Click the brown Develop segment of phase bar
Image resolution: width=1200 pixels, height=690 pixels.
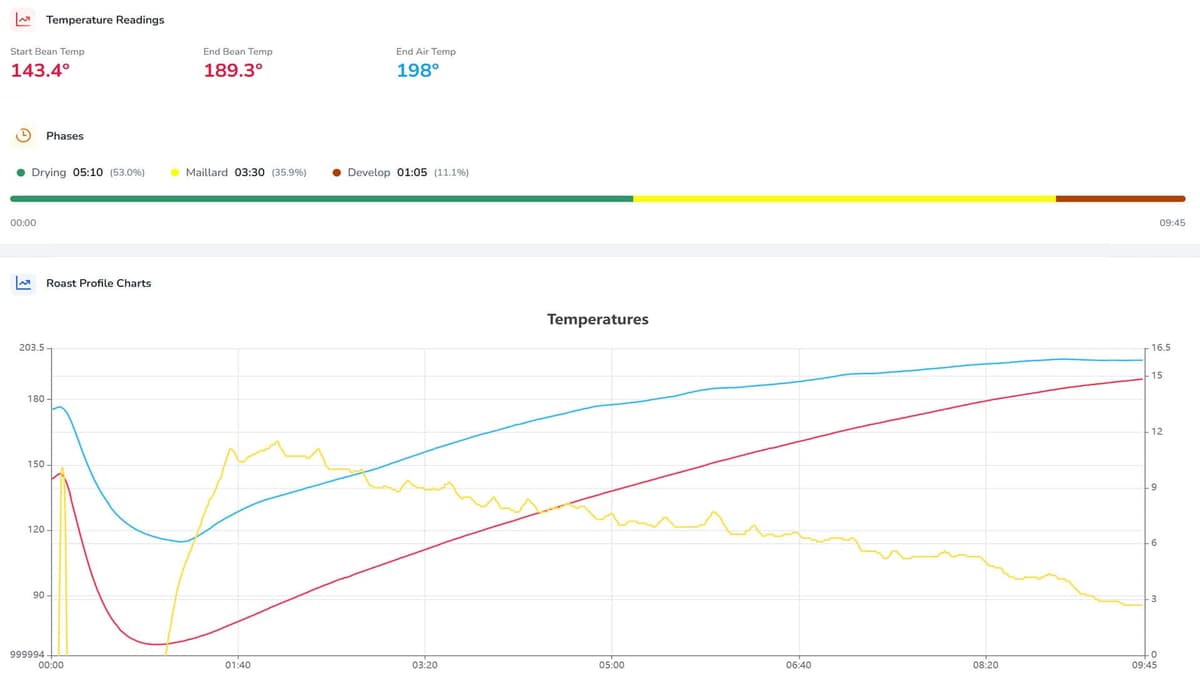point(1121,199)
